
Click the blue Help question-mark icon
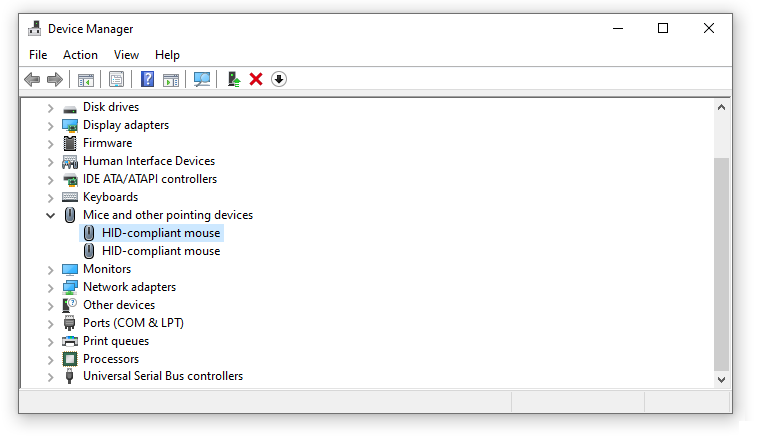coord(147,79)
